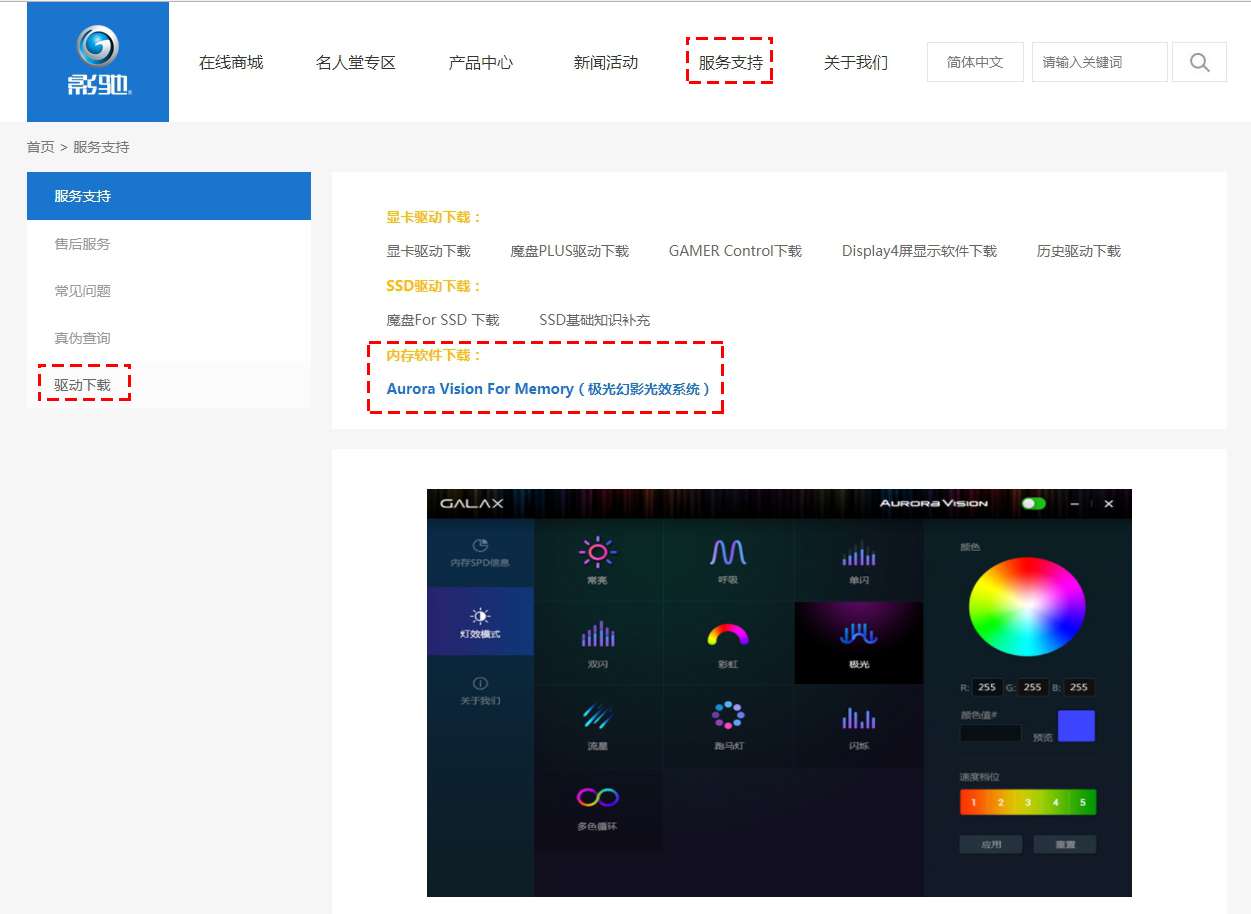Click the GALAX (影驰) logo
Screen dimensions: 1251x914
tap(98, 62)
